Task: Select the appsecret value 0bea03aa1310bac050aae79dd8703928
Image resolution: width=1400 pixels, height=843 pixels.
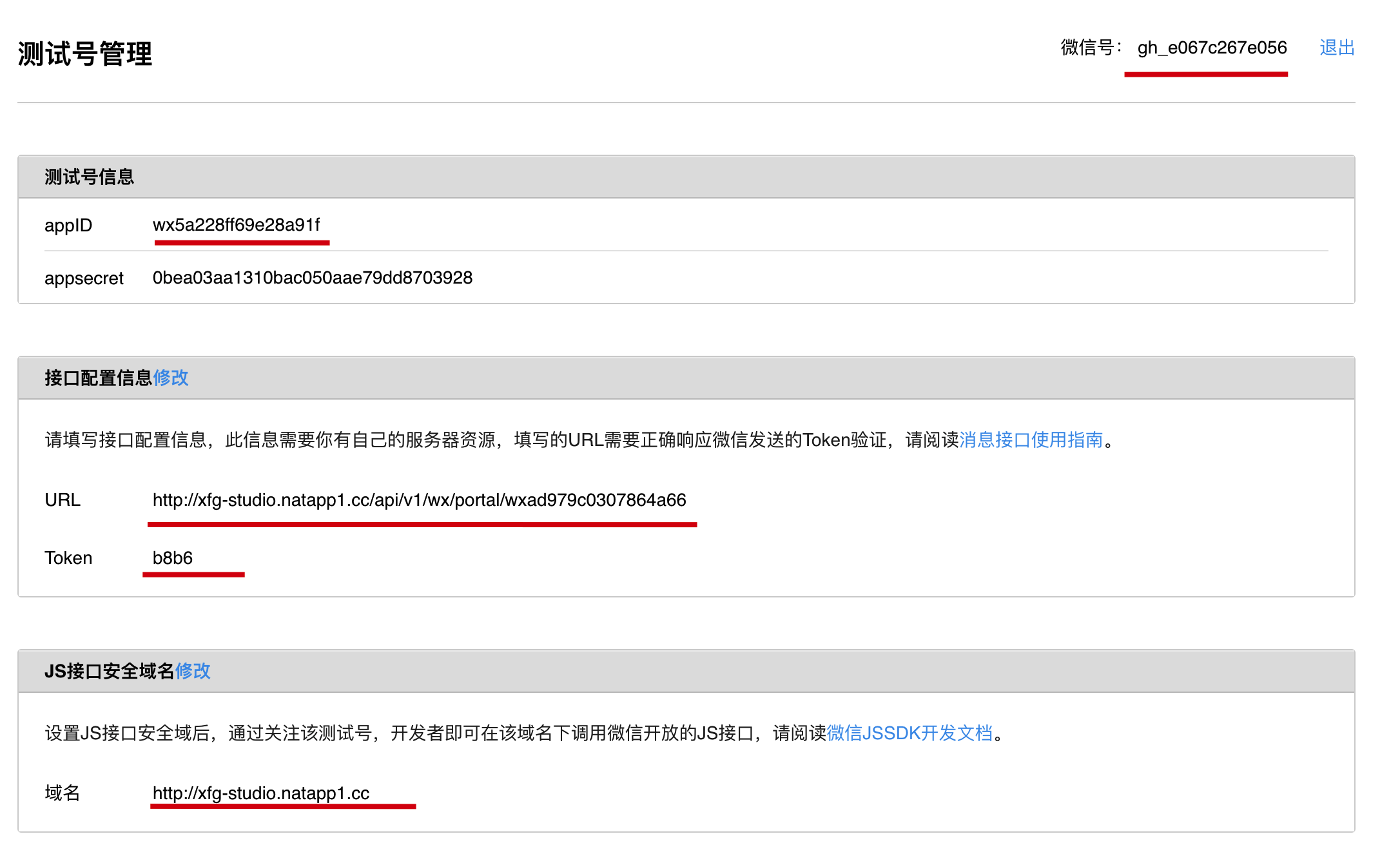Action: (x=313, y=278)
